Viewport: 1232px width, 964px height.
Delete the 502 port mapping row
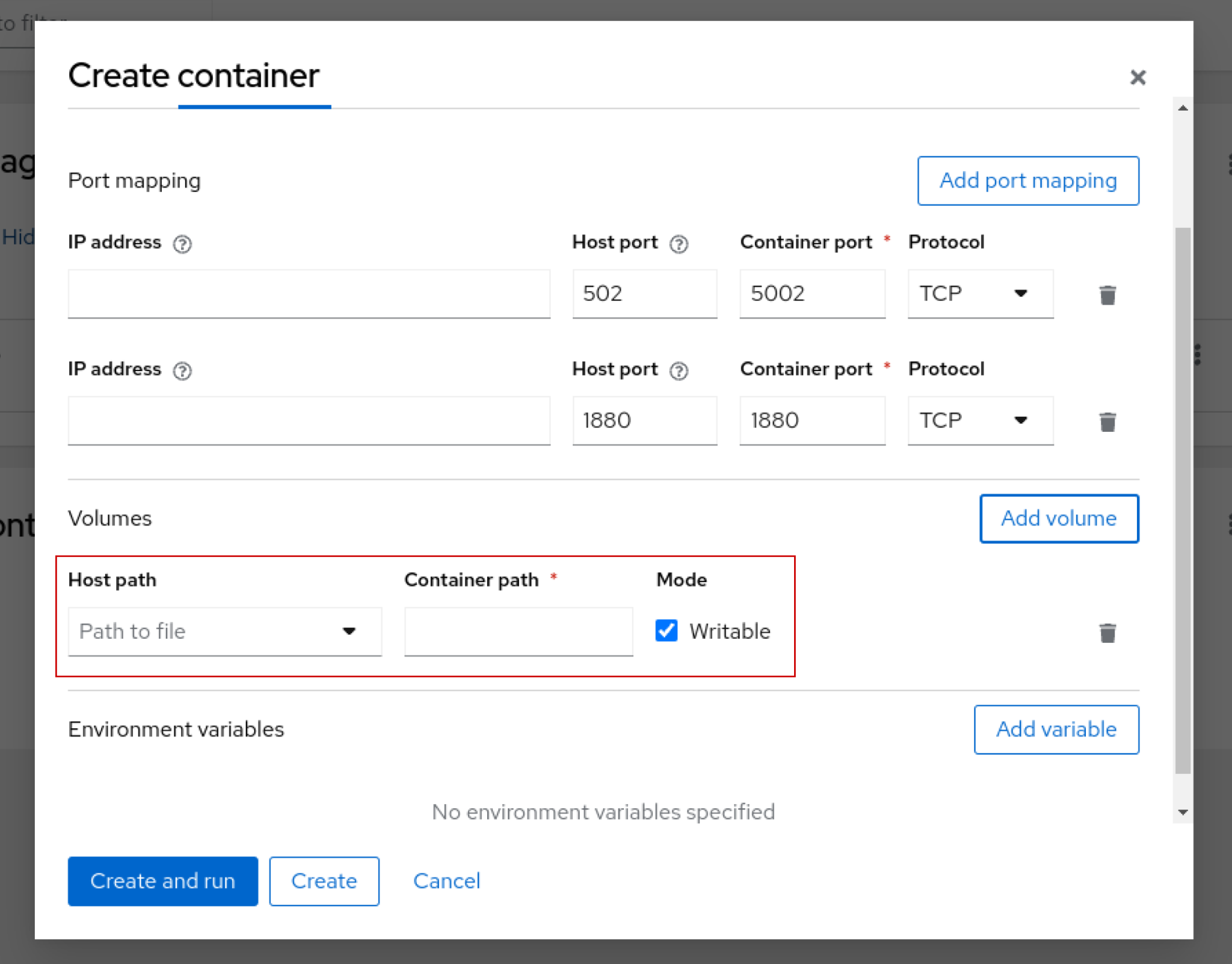click(1107, 295)
